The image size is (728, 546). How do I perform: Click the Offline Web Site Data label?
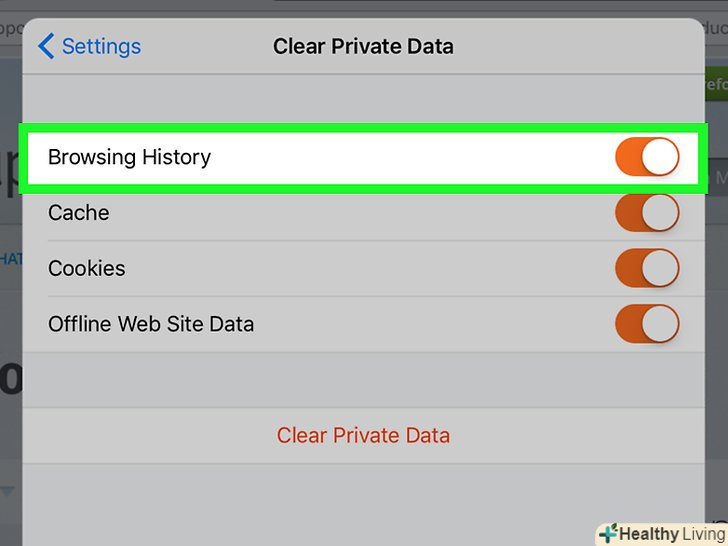pyautogui.click(x=151, y=324)
